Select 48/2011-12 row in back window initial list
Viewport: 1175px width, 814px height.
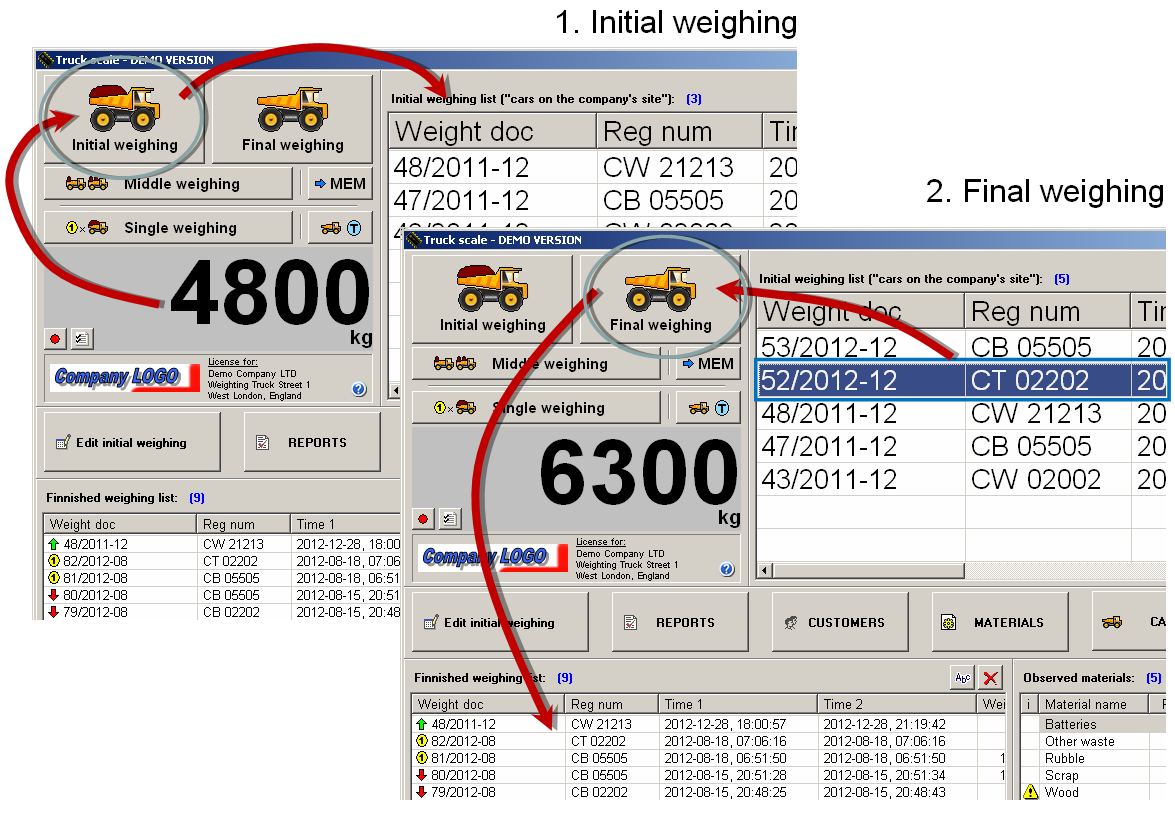592,167
